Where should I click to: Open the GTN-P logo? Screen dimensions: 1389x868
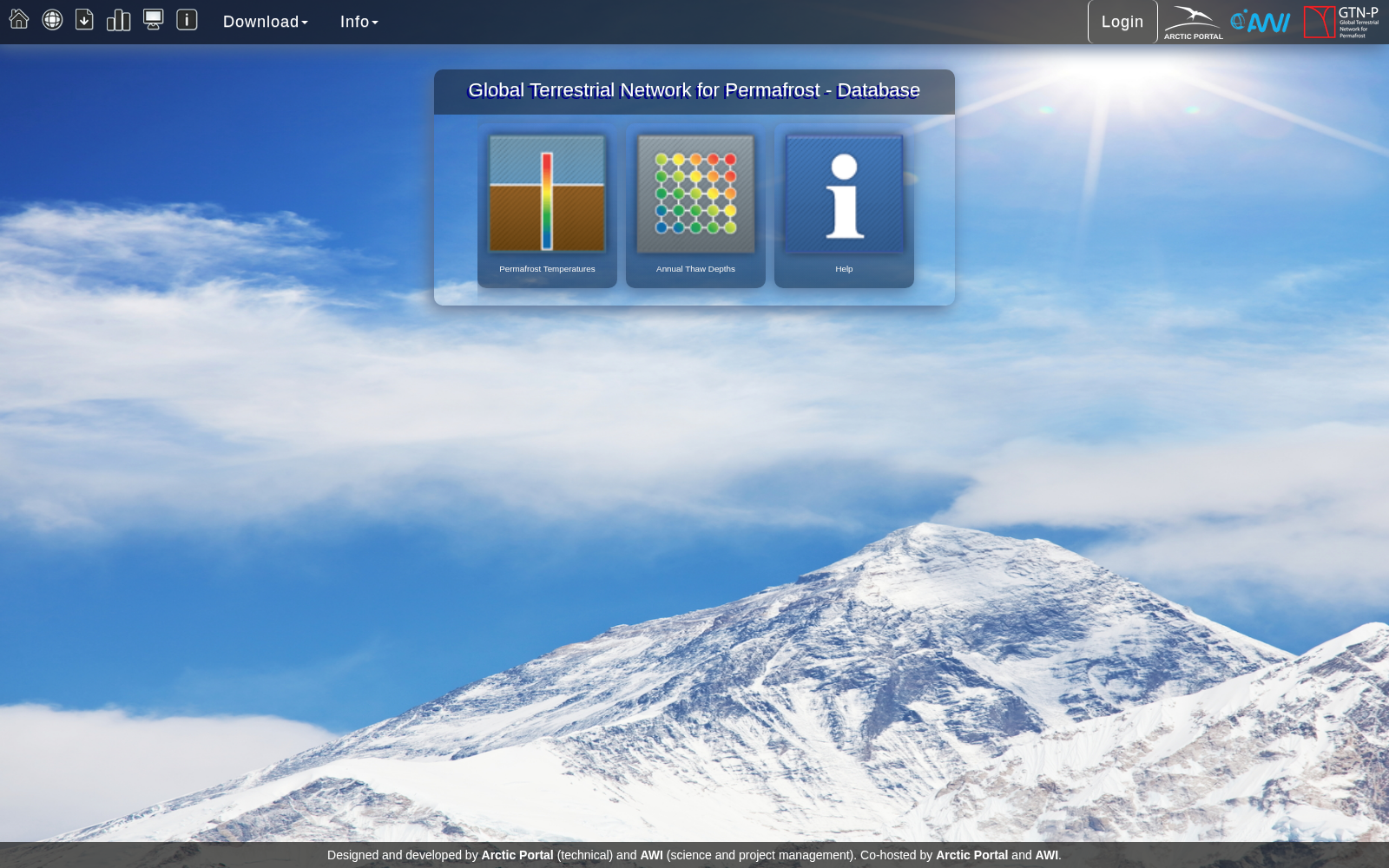(x=1341, y=22)
